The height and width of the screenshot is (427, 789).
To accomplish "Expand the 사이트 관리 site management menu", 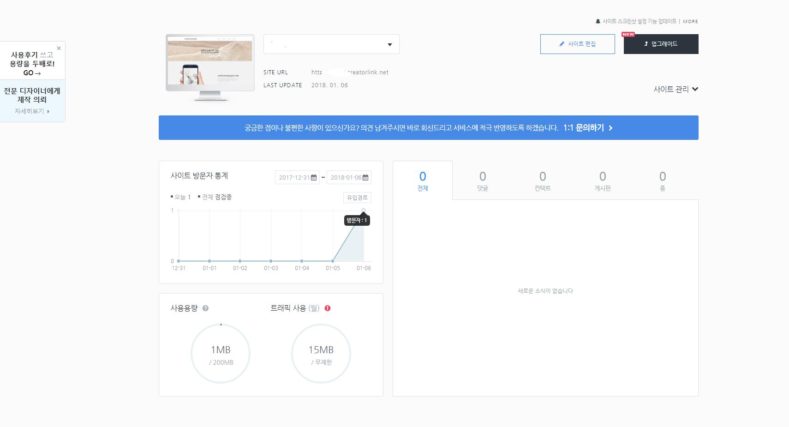I will pos(675,89).
